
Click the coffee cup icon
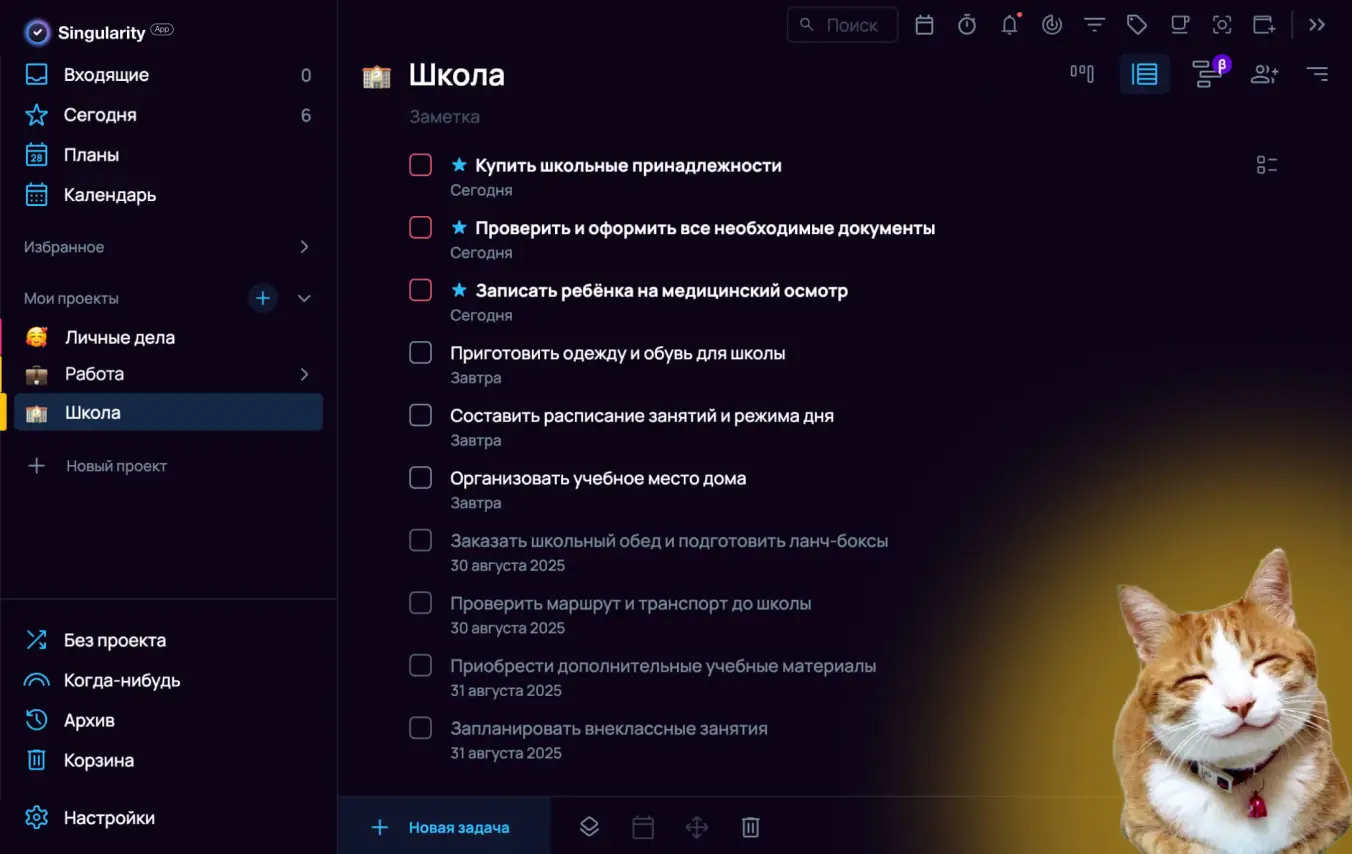[1180, 25]
